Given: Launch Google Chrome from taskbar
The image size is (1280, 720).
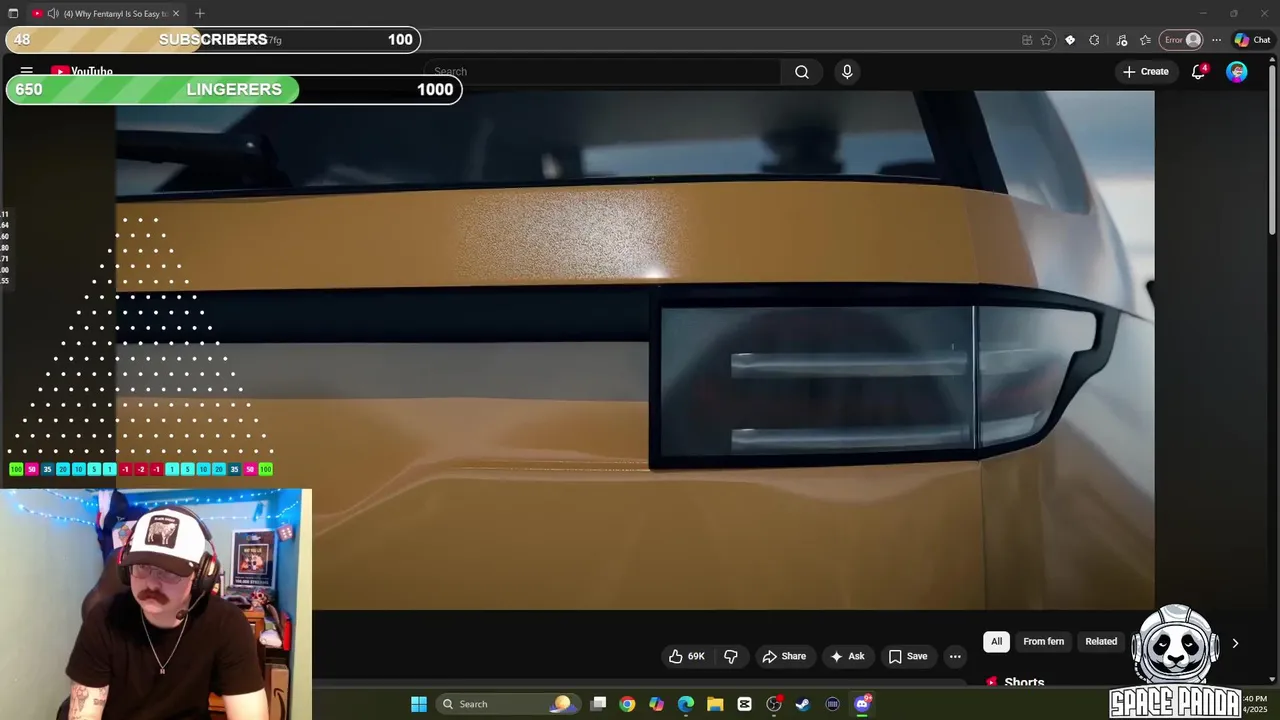Looking at the screenshot, I should [x=627, y=704].
